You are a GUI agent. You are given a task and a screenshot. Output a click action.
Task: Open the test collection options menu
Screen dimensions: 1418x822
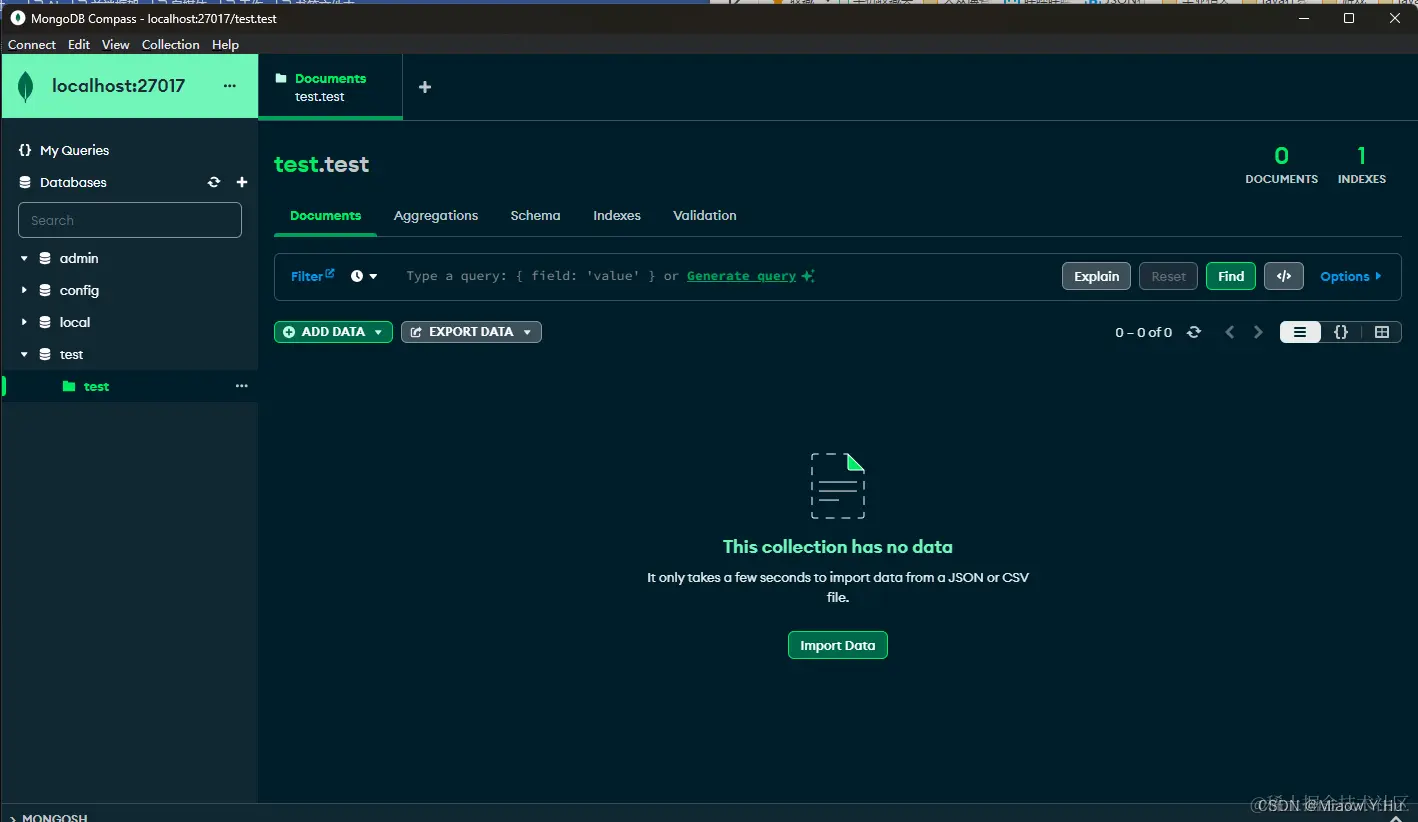coord(241,386)
